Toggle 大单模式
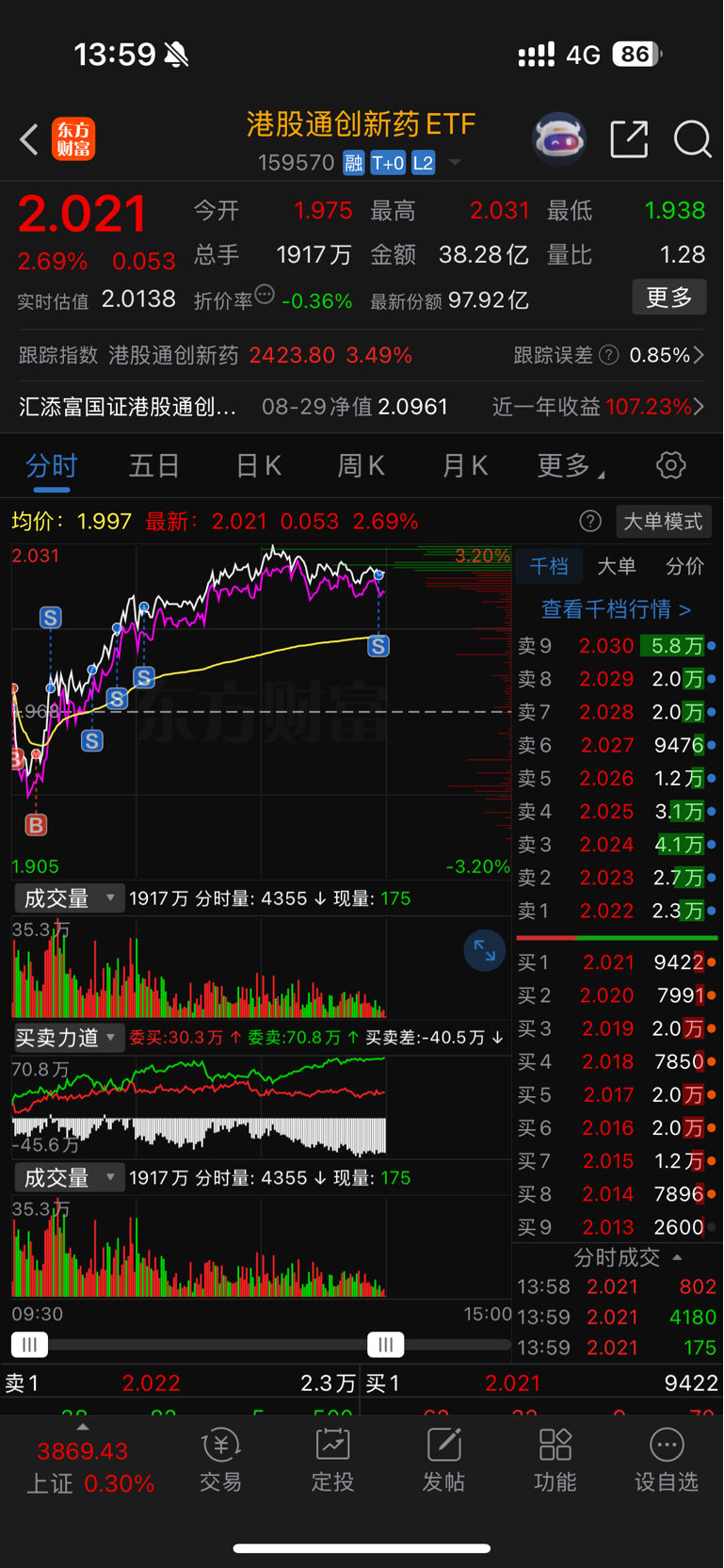The width and height of the screenshot is (724, 1568). (x=663, y=522)
